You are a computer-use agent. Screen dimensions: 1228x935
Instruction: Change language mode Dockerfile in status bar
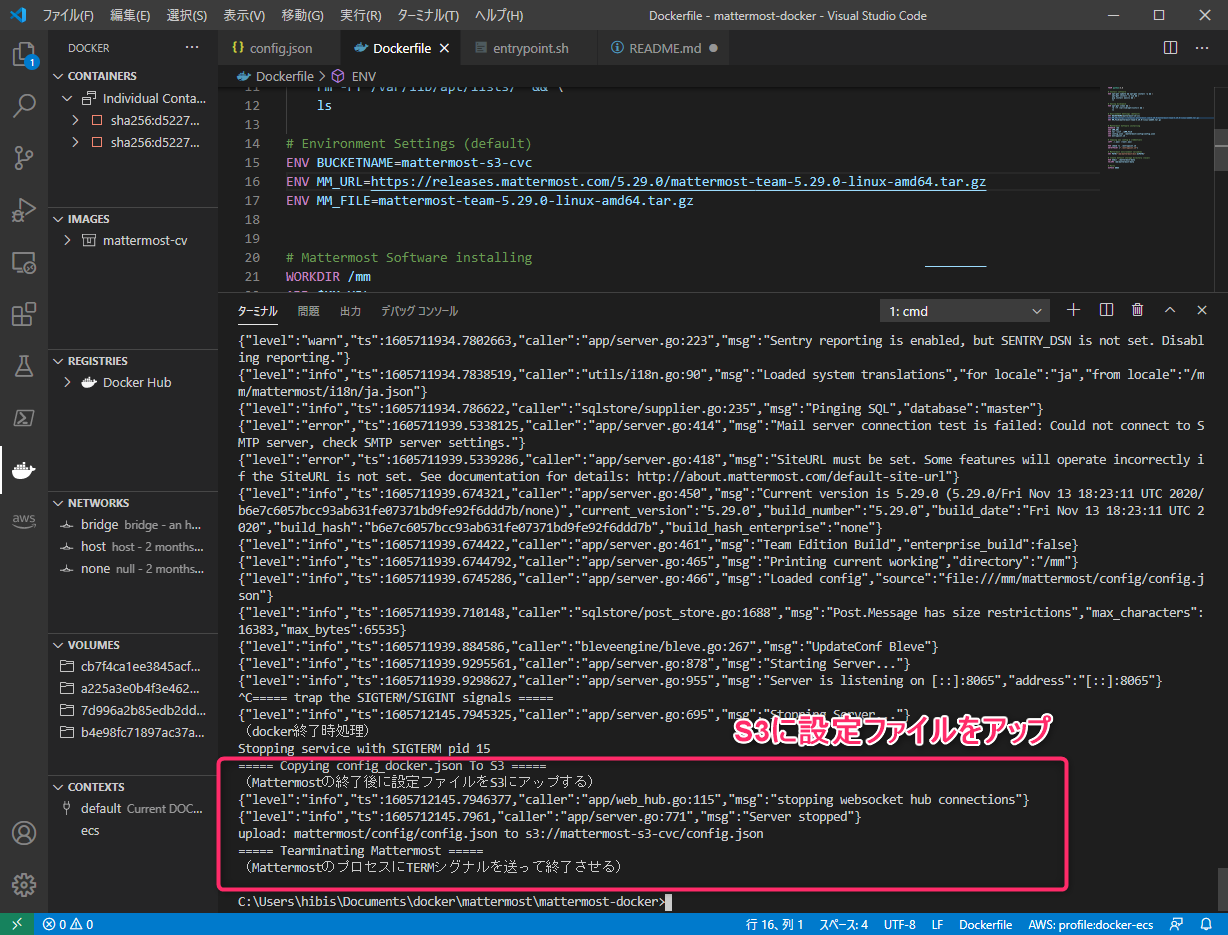click(x=985, y=924)
